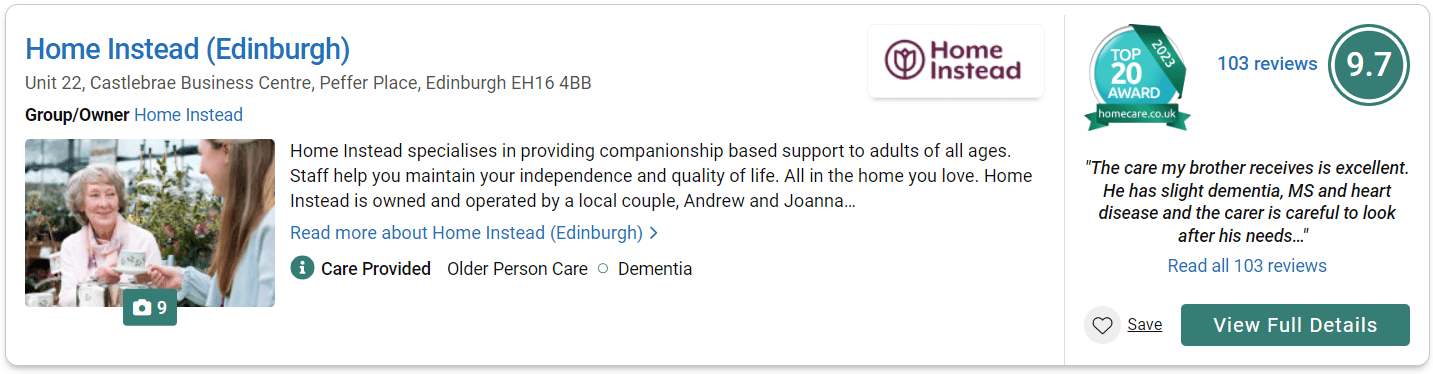Click the Home Instead description paragraph
Image resolution: width=1433 pixels, height=374 pixels.
click(x=661, y=176)
